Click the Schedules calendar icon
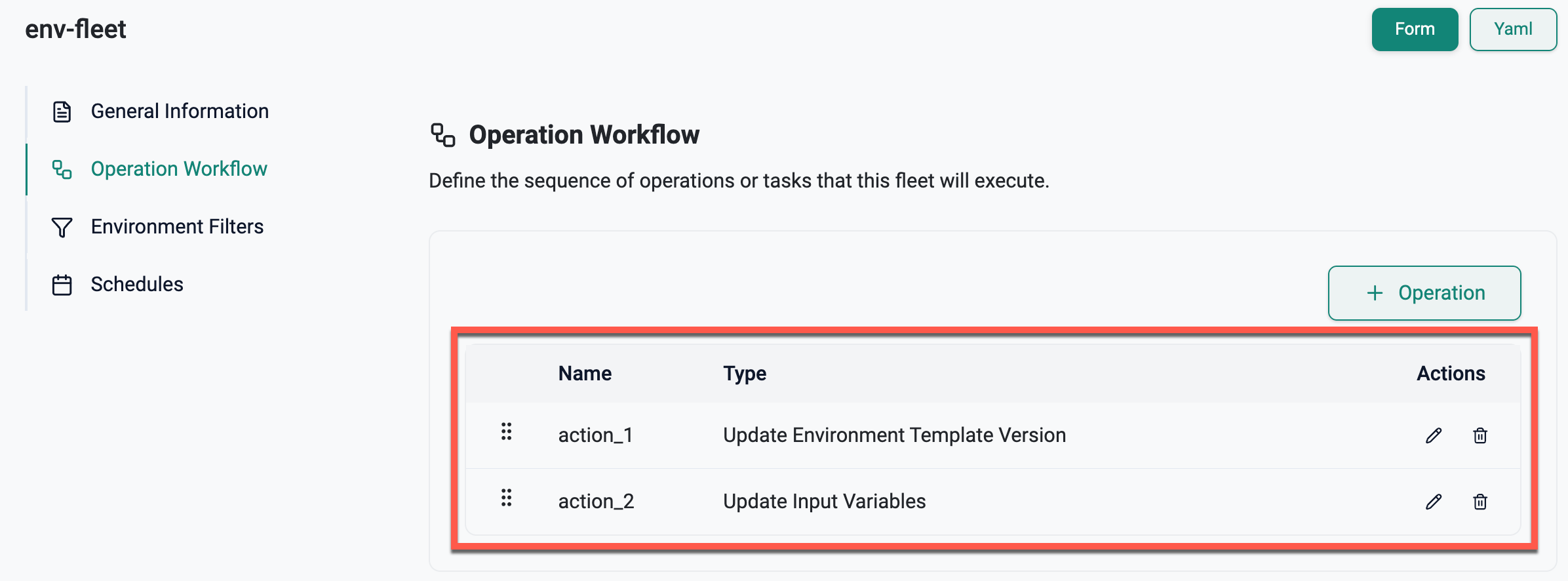 point(62,285)
